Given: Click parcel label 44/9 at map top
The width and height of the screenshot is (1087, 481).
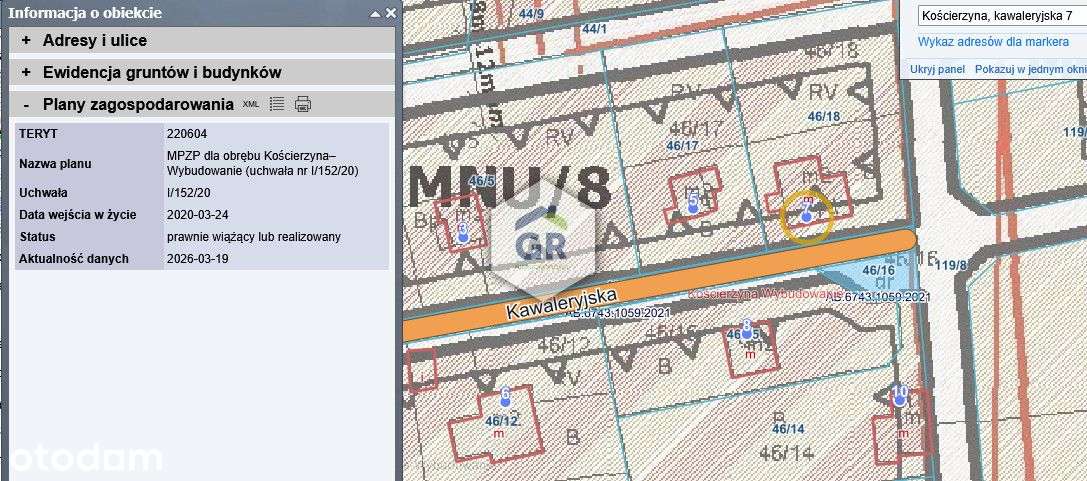Looking at the screenshot, I should coord(531,13).
